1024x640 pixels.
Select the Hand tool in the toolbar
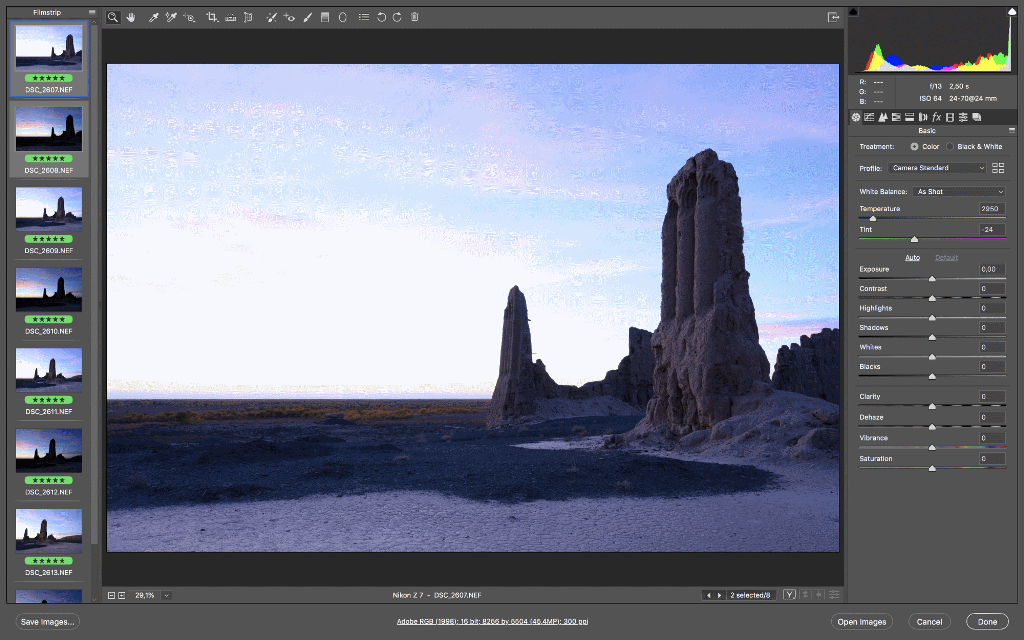131,17
